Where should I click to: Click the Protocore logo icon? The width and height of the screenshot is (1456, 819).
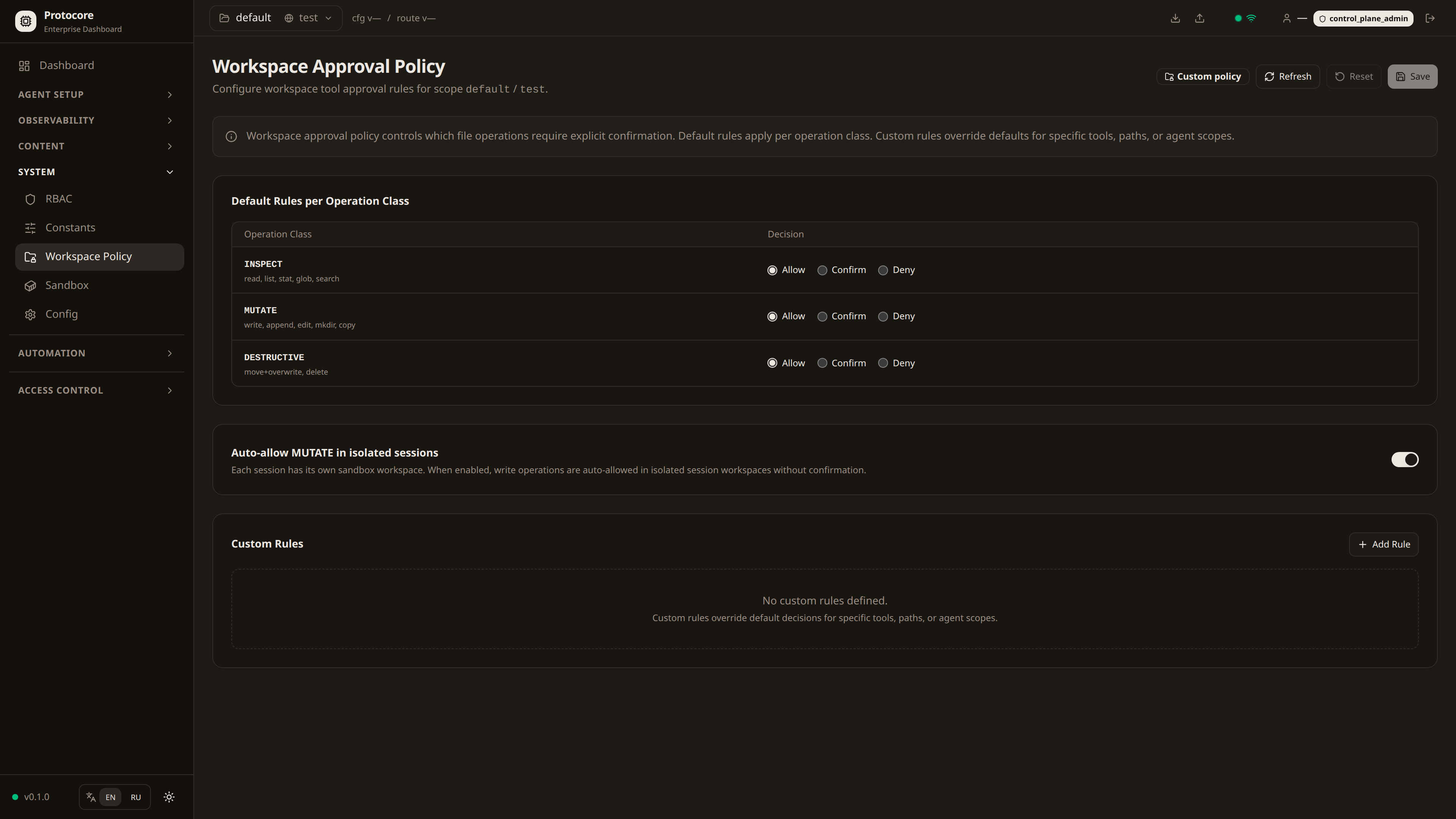point(25,21)
